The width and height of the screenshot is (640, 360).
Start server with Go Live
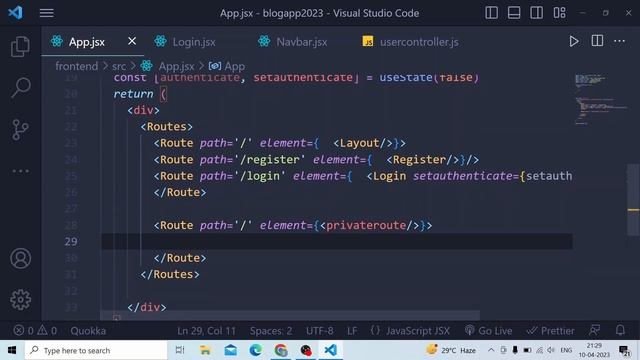coord(489,331)
